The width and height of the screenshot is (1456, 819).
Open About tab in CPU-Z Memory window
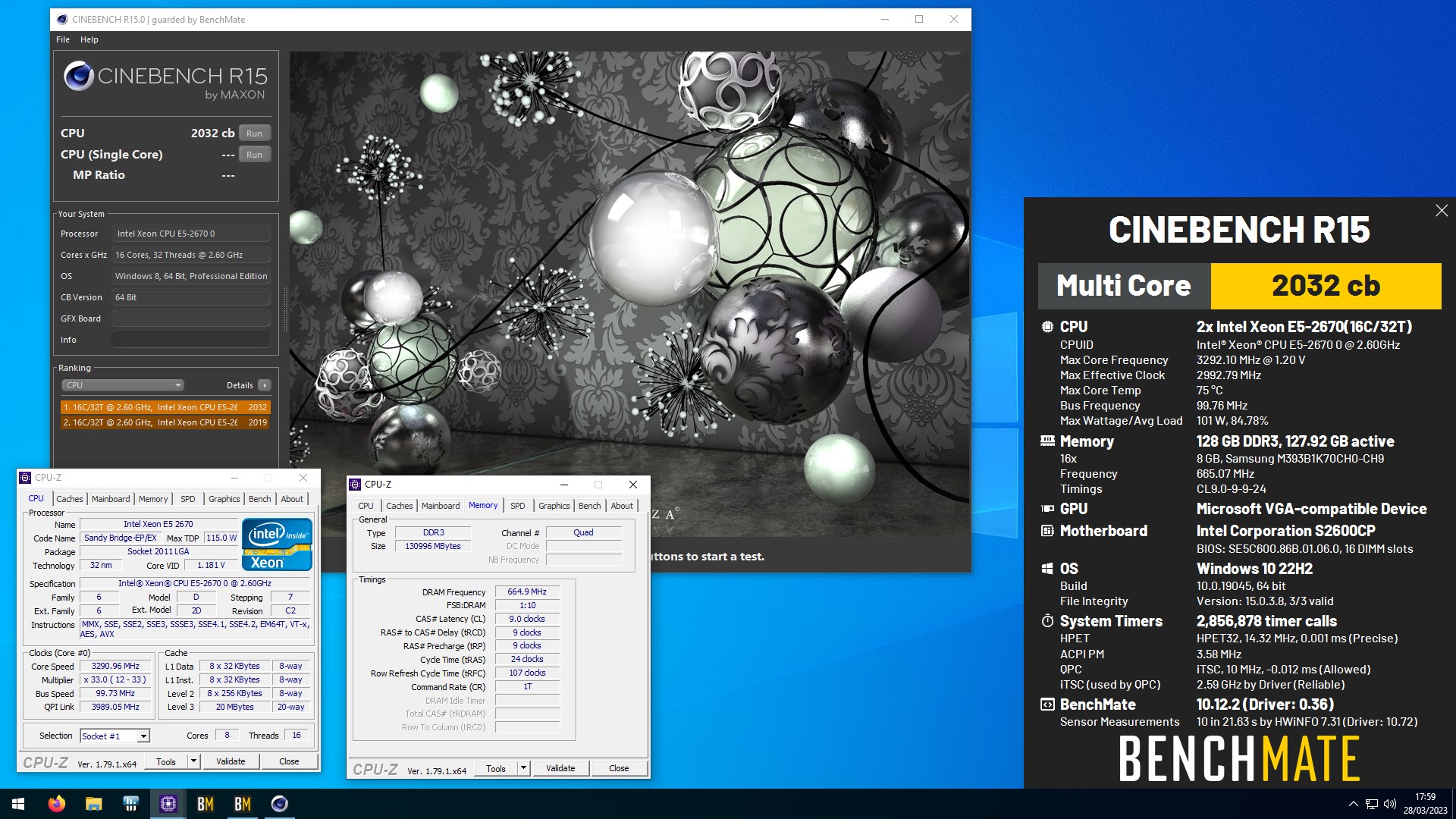coord(622,506)
